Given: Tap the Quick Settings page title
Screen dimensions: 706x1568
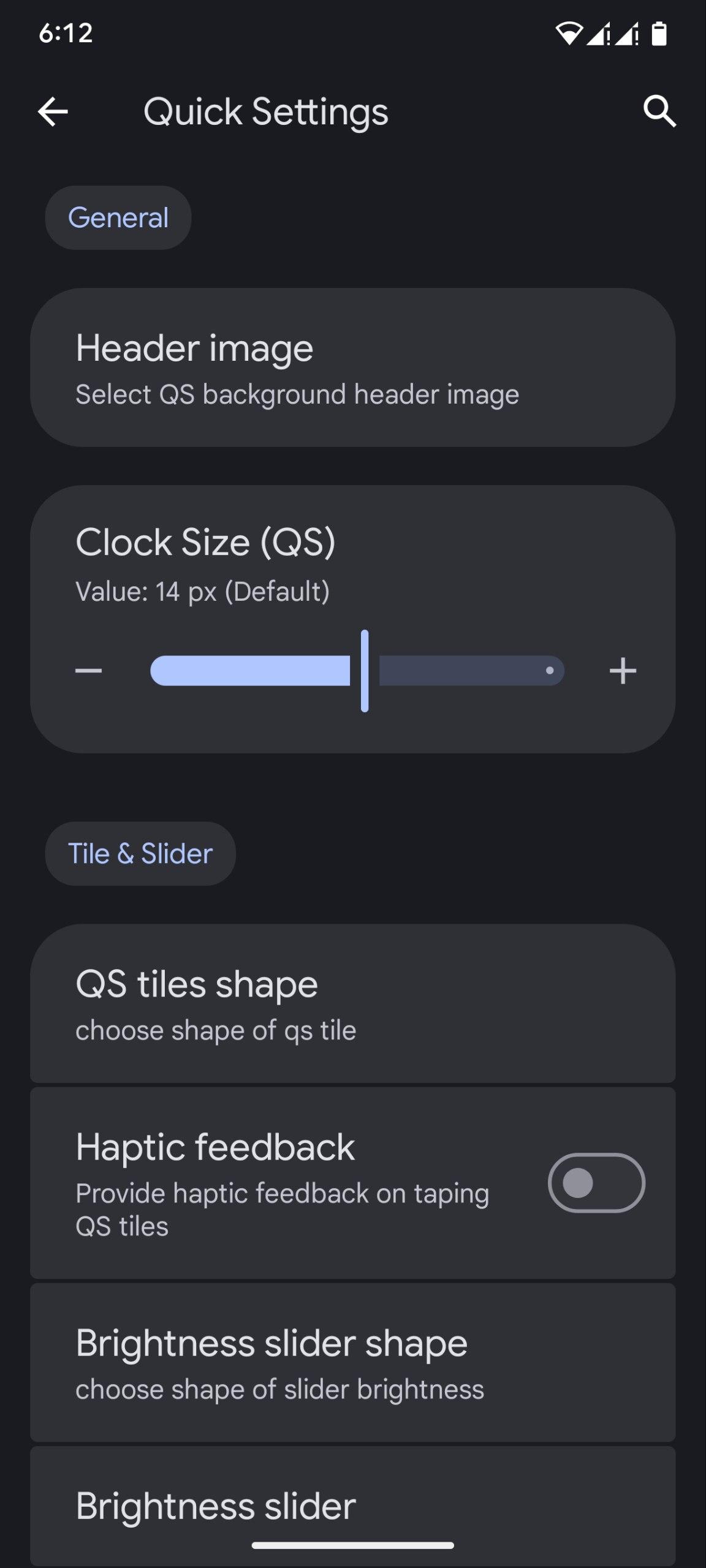Looking at the screenshot, I should click(265, 111).
